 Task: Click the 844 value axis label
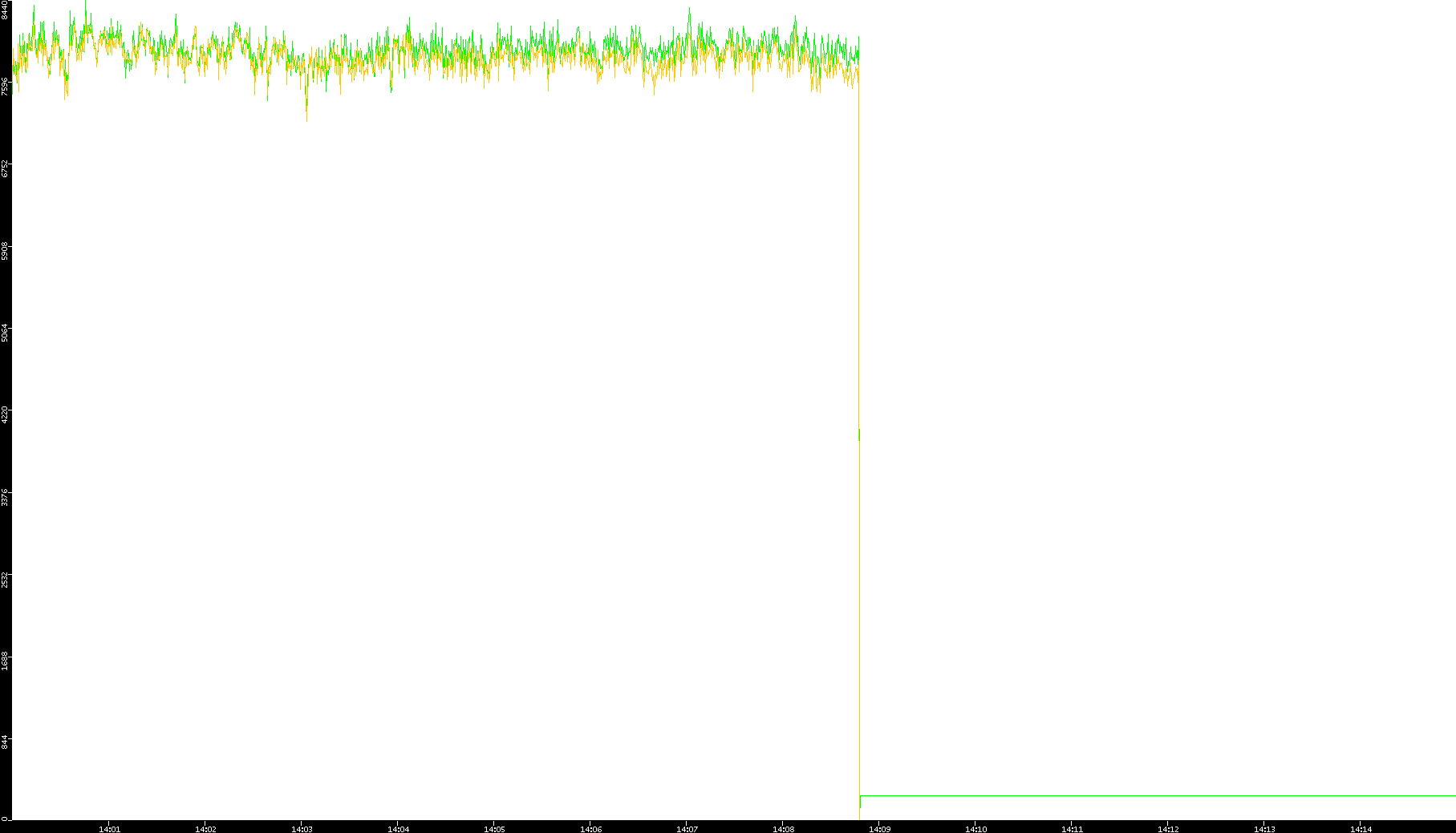tap(5, 742)
